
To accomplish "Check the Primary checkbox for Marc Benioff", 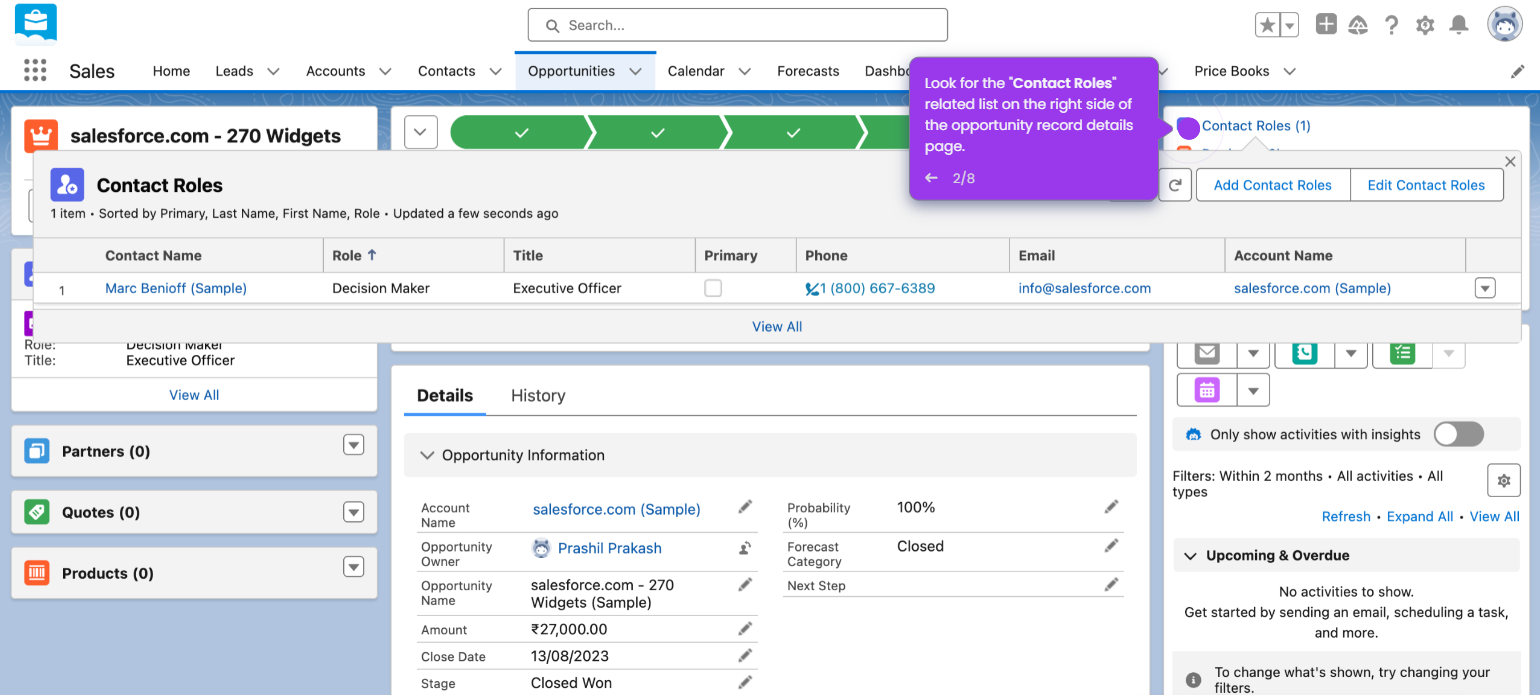I will coord(714,288).
